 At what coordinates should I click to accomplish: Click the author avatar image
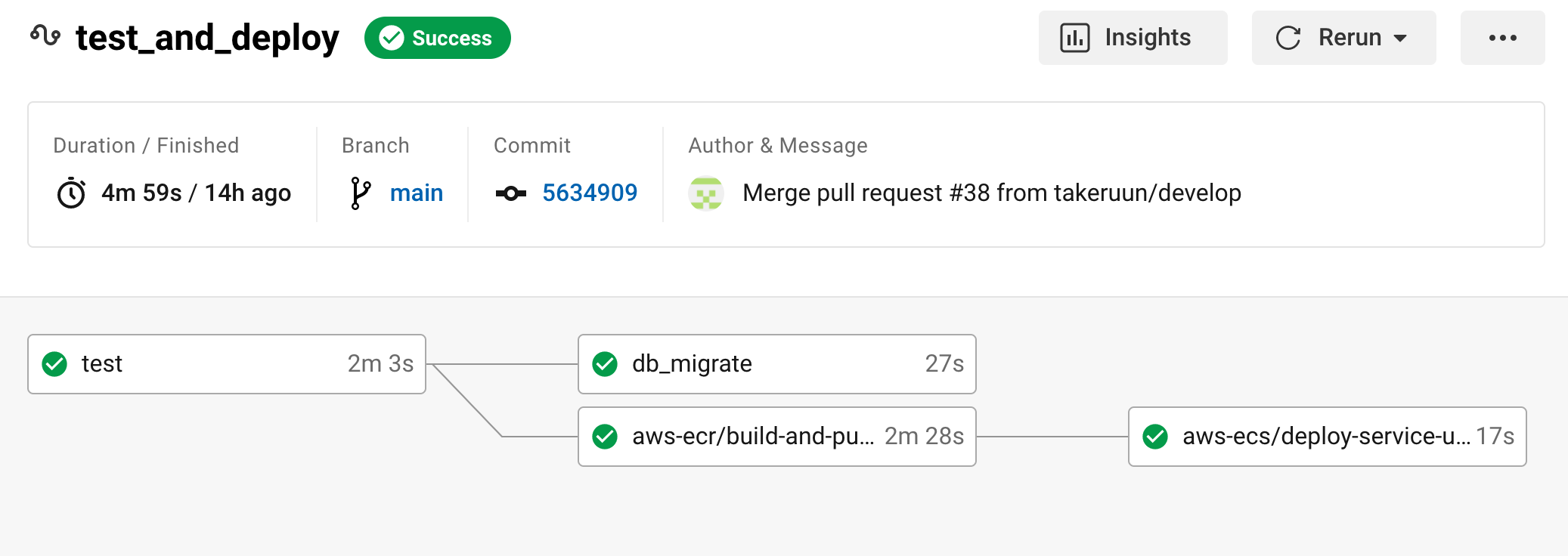(706, 193)
